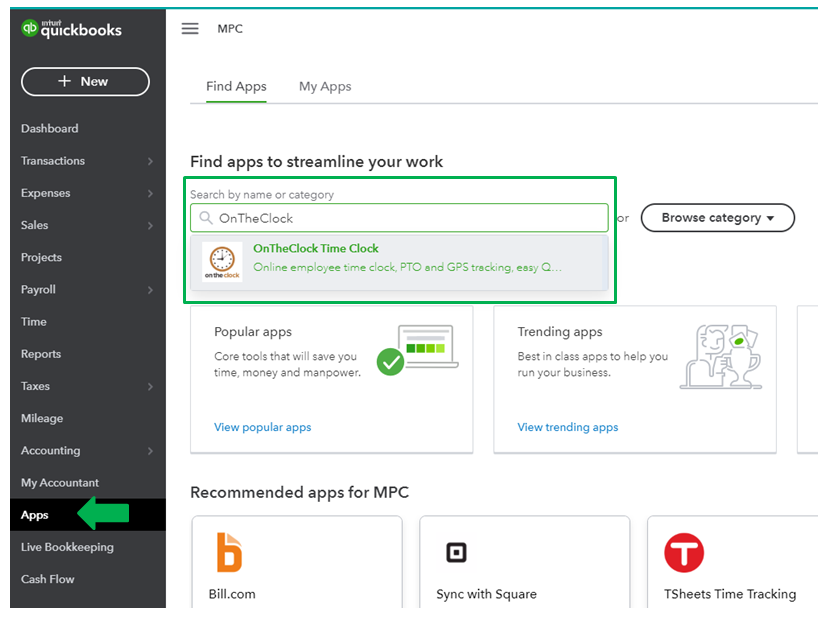826x636 pixels.
Task: Click the search magnifier icon
Action: click(206, 218)
